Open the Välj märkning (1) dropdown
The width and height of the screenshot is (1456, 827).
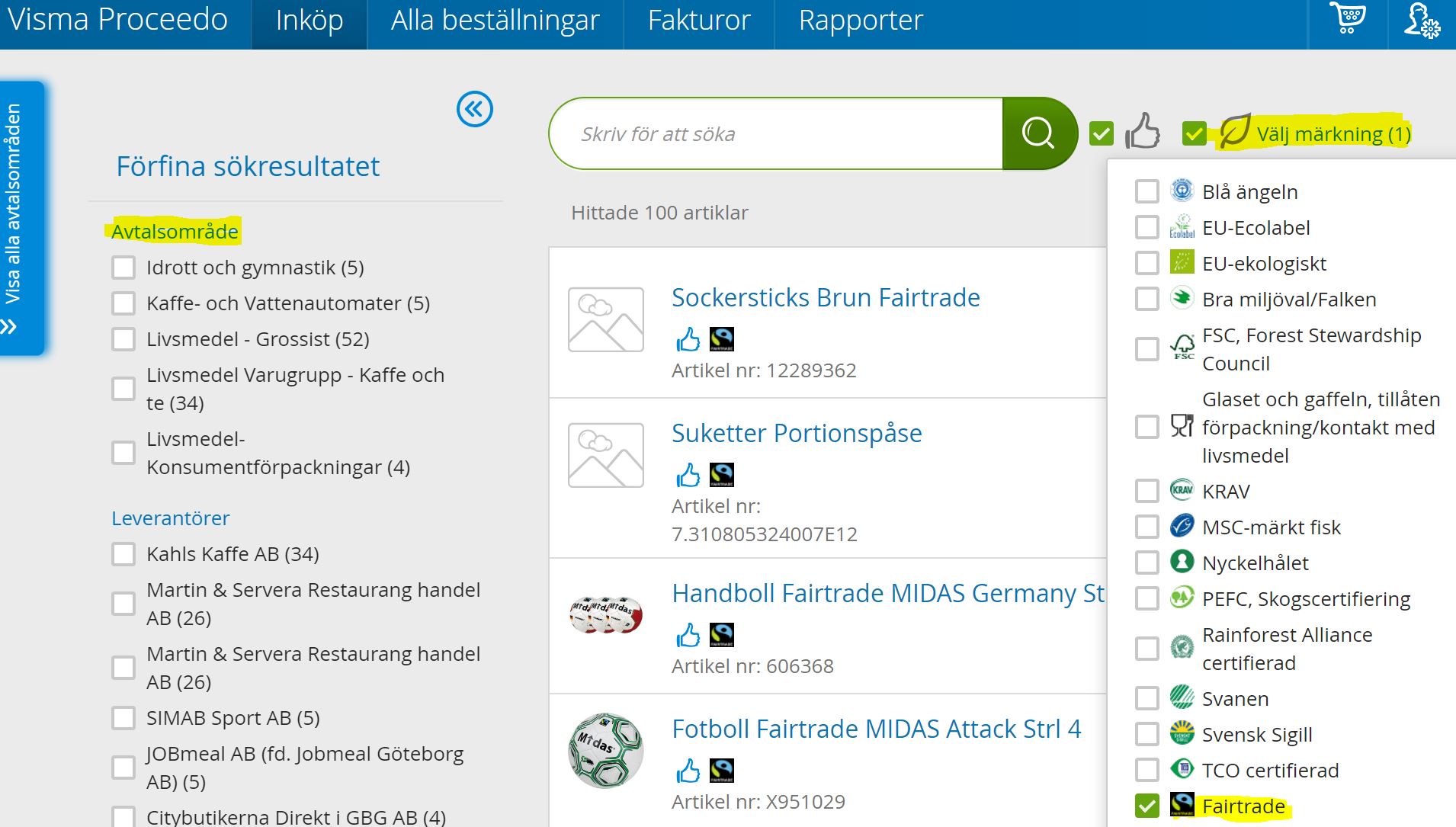1333,134
